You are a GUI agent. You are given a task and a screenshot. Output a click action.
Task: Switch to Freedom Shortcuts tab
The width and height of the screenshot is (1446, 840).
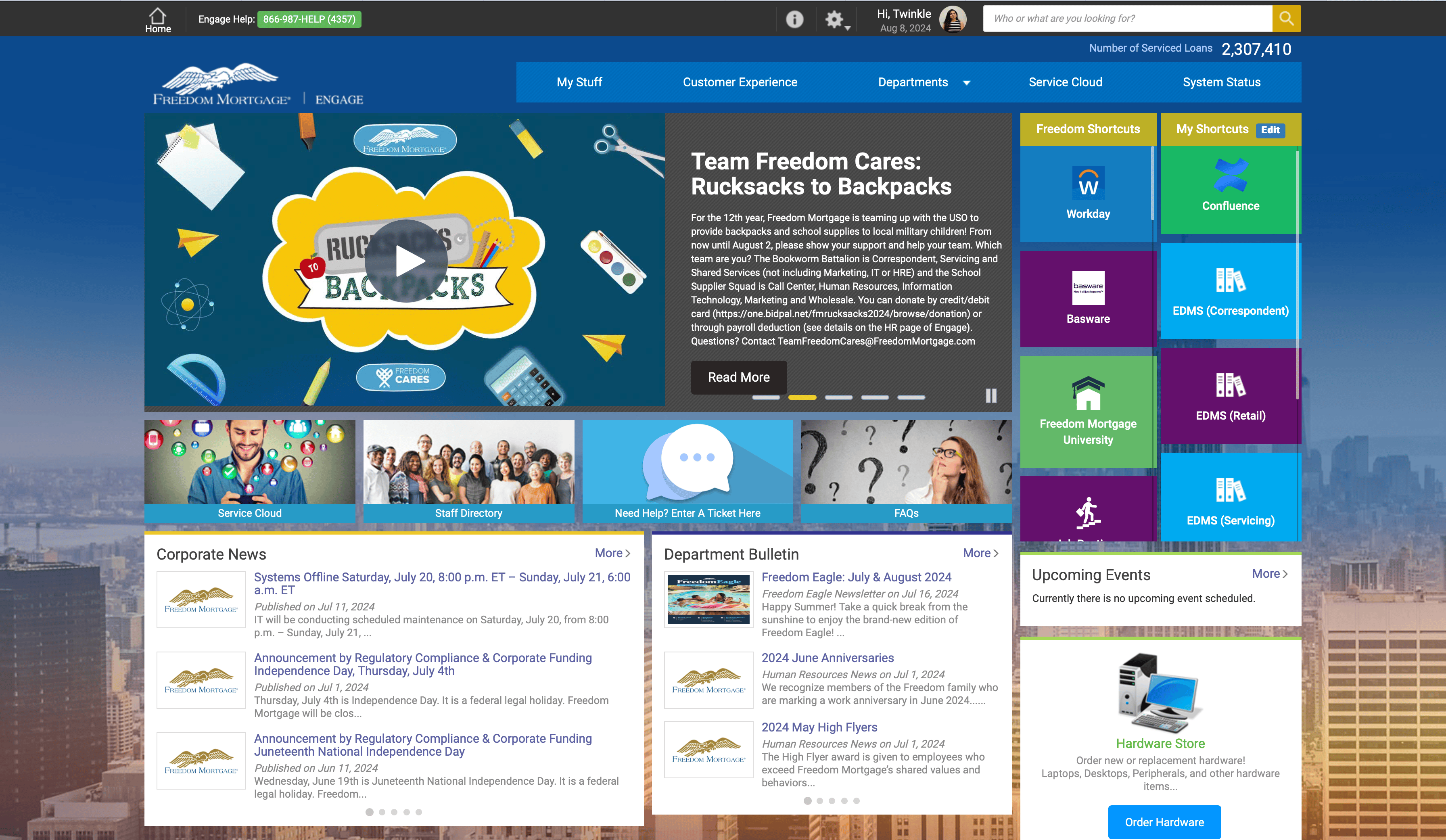1088,129
